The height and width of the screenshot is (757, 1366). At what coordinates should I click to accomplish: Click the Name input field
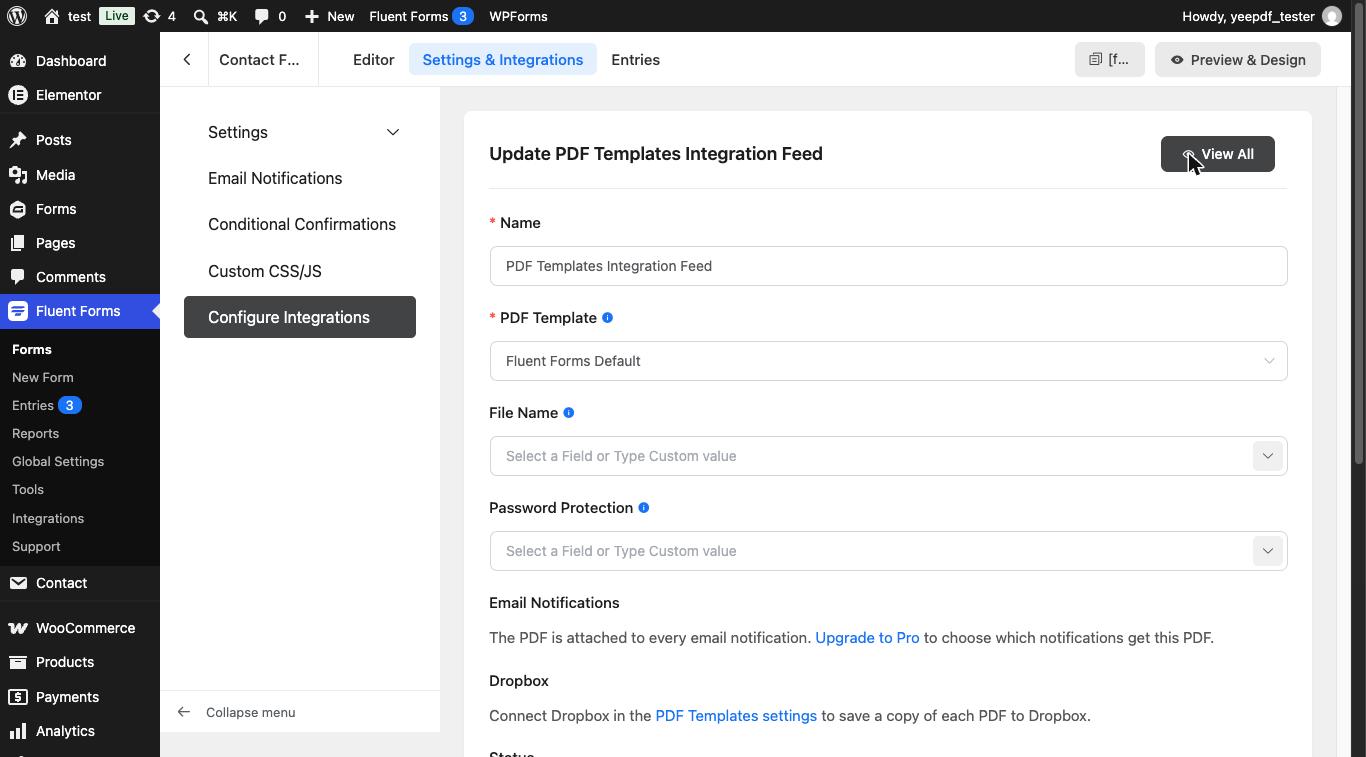[x=888, y=266]
